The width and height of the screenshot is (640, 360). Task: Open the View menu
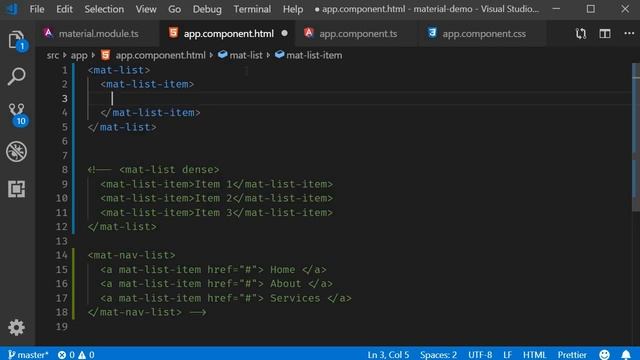point(146,9)
